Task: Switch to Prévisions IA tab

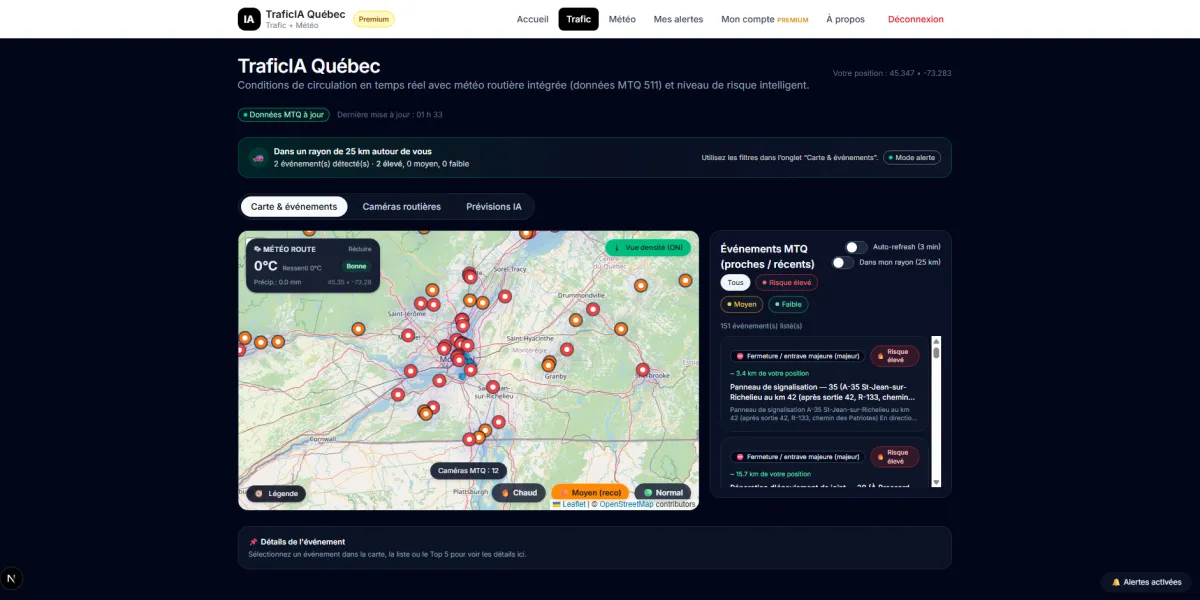Action: [494, 207]
